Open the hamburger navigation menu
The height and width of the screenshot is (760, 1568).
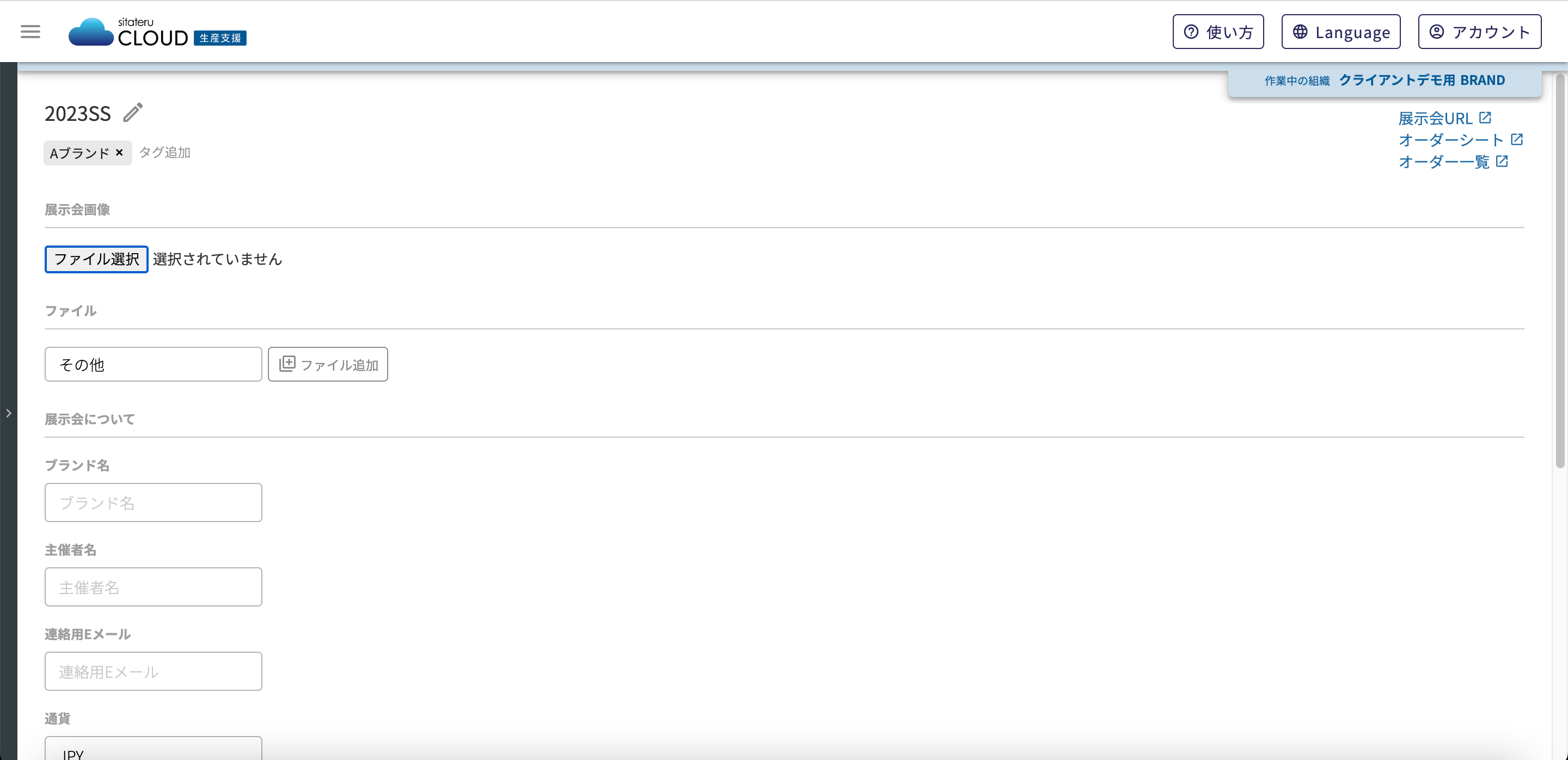click(30, 32)
